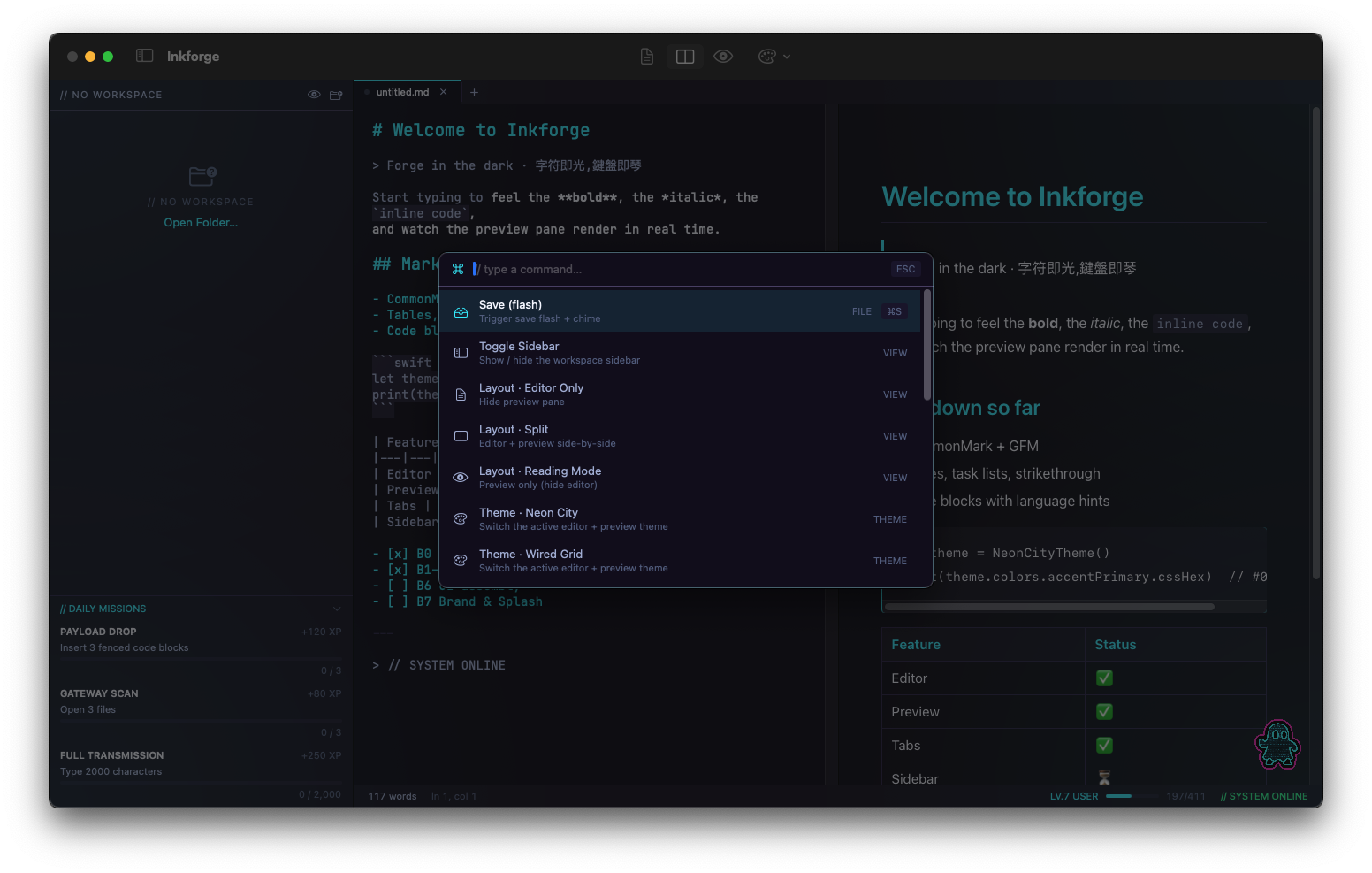Screen dimensions: 1372x873
Task: Click the LV.7 XP progress bar in status bar
Action: (x=1132, y=796)
